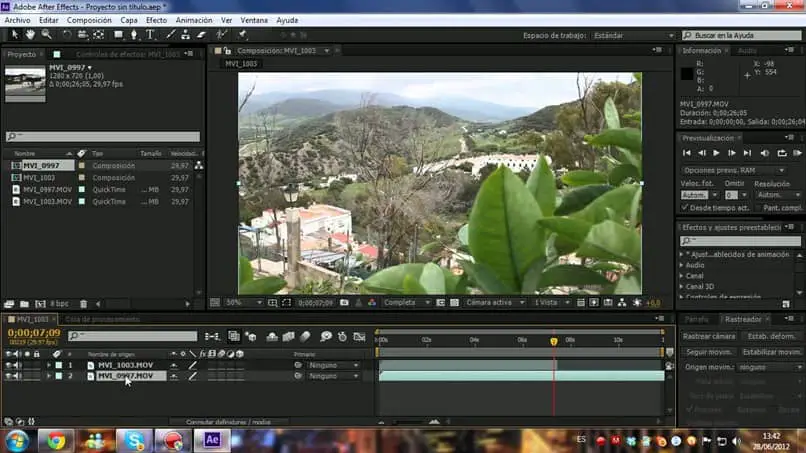Viewport: 806px width, 453px height.
Task: Select the Eraser tool
Action: 199,34
